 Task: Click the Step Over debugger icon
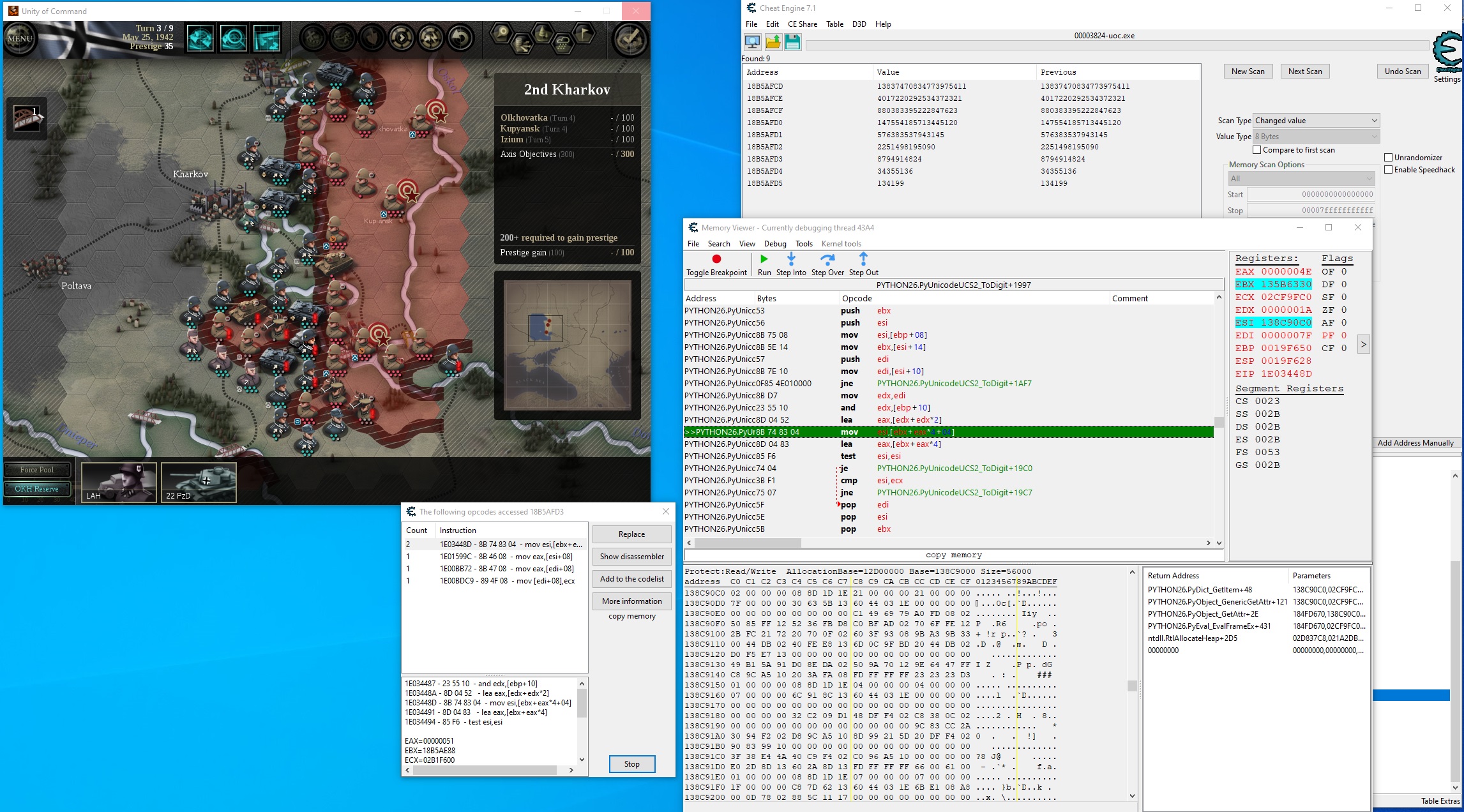827,259
